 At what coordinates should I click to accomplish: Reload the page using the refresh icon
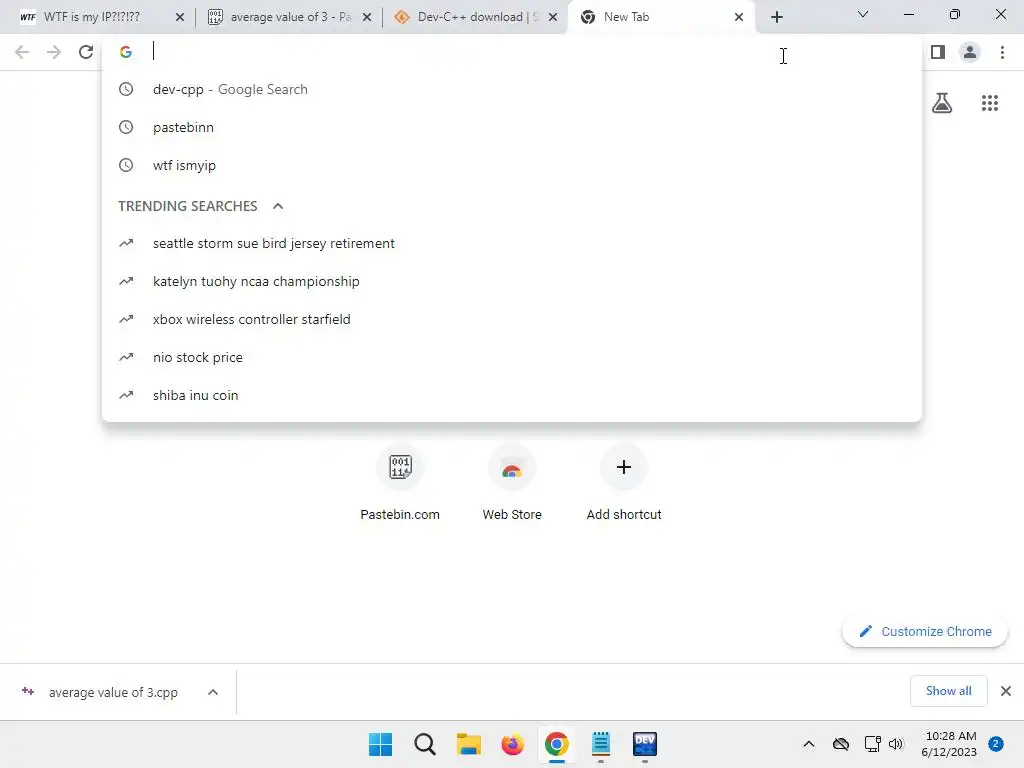86,52
